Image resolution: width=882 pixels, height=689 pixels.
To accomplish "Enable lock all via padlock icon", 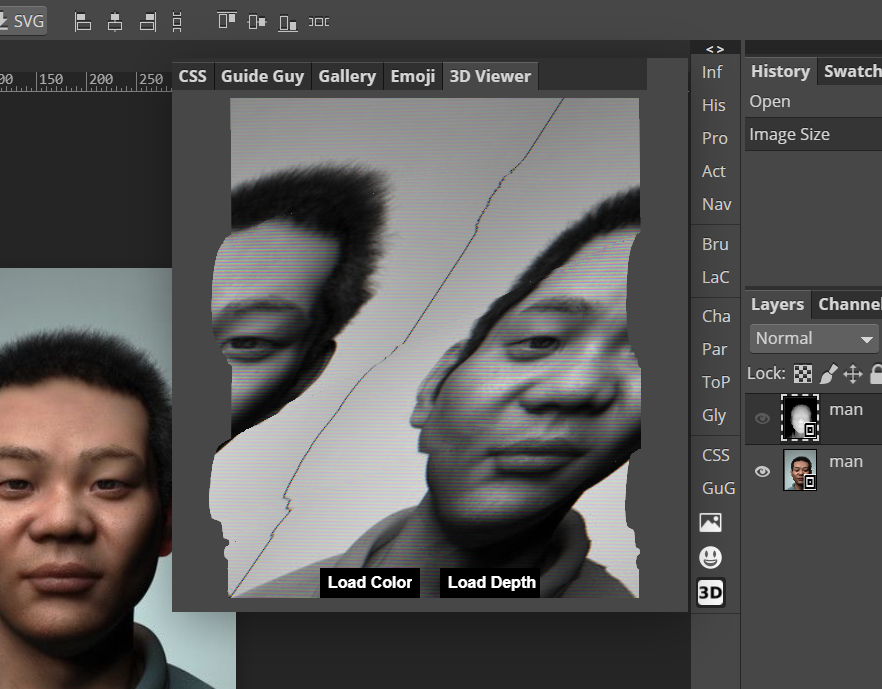I will pos(876,373).
